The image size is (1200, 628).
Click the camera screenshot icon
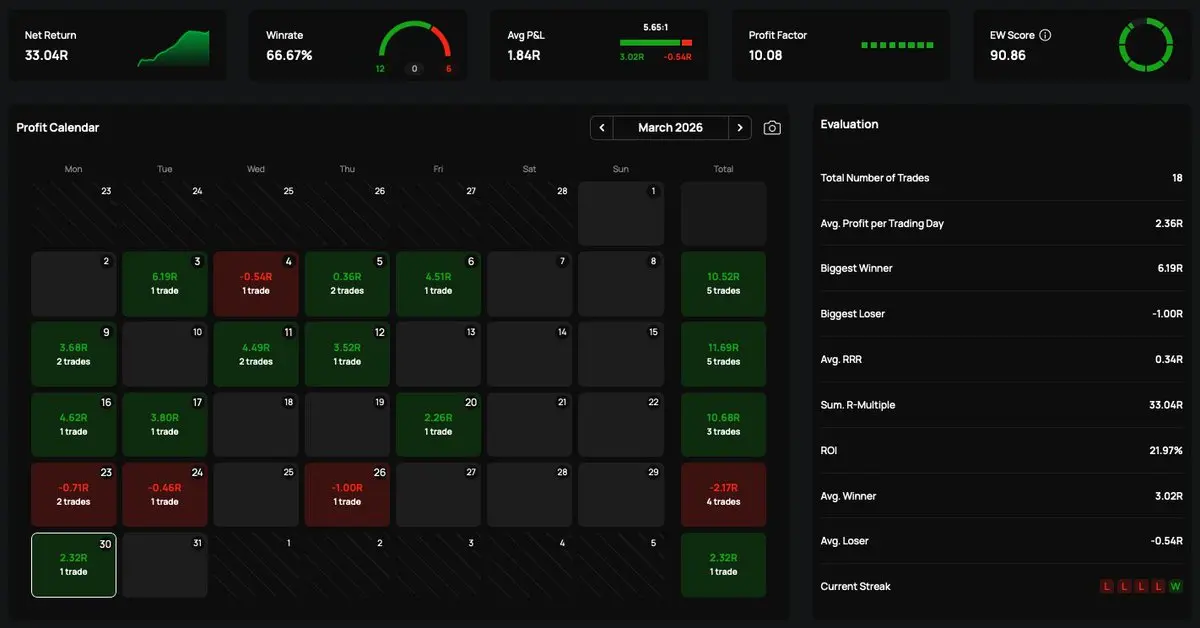tap(771, 128)
